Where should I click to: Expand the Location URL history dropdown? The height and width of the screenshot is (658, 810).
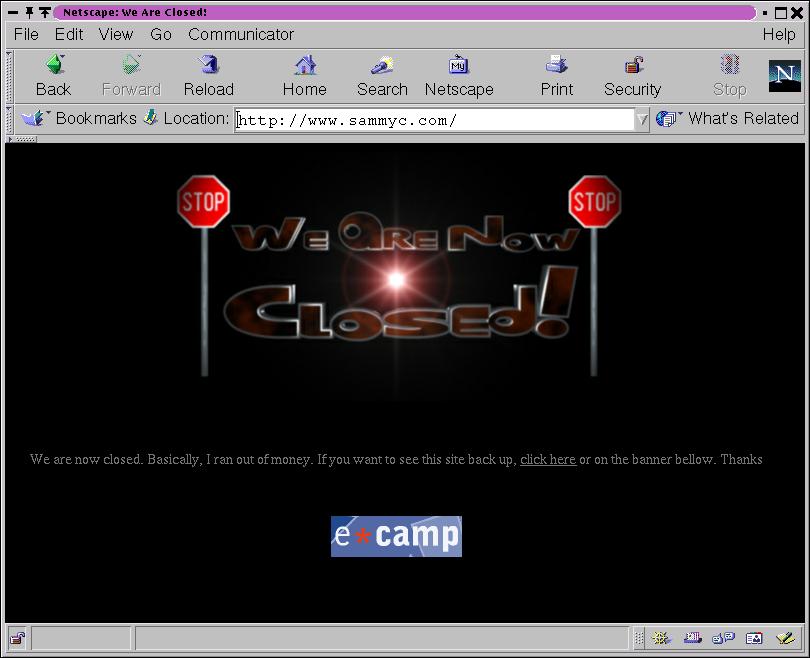tap(642, 120)
